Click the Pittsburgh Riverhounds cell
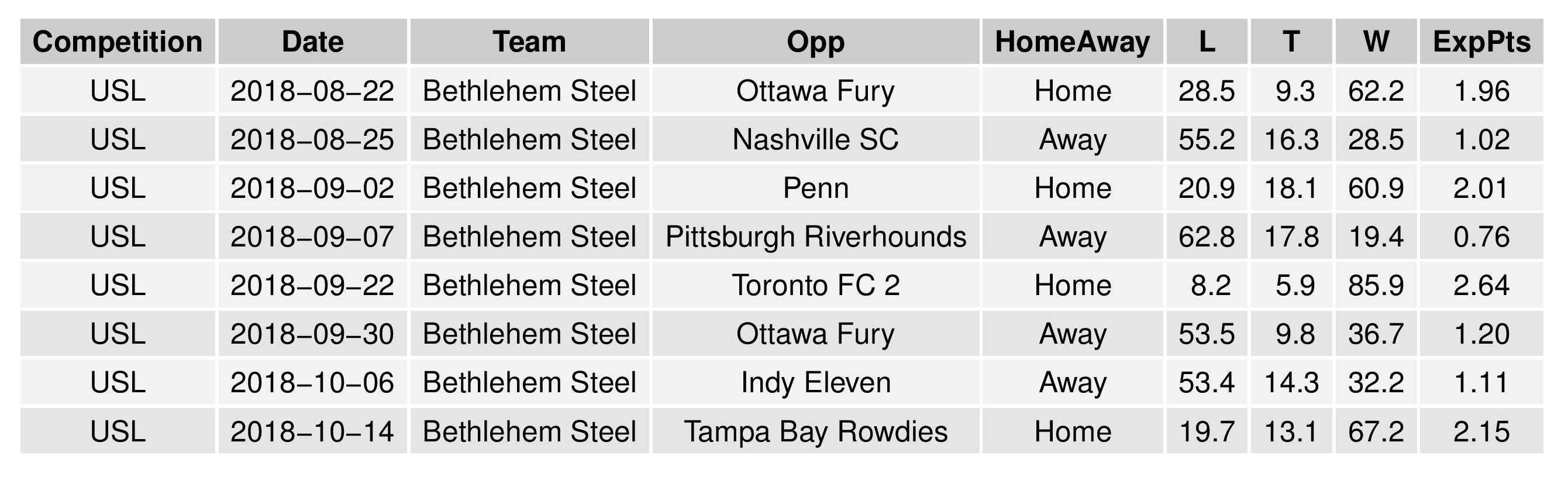The width and height of the screenshot is (1568, 483). click(x=815, y=237)
